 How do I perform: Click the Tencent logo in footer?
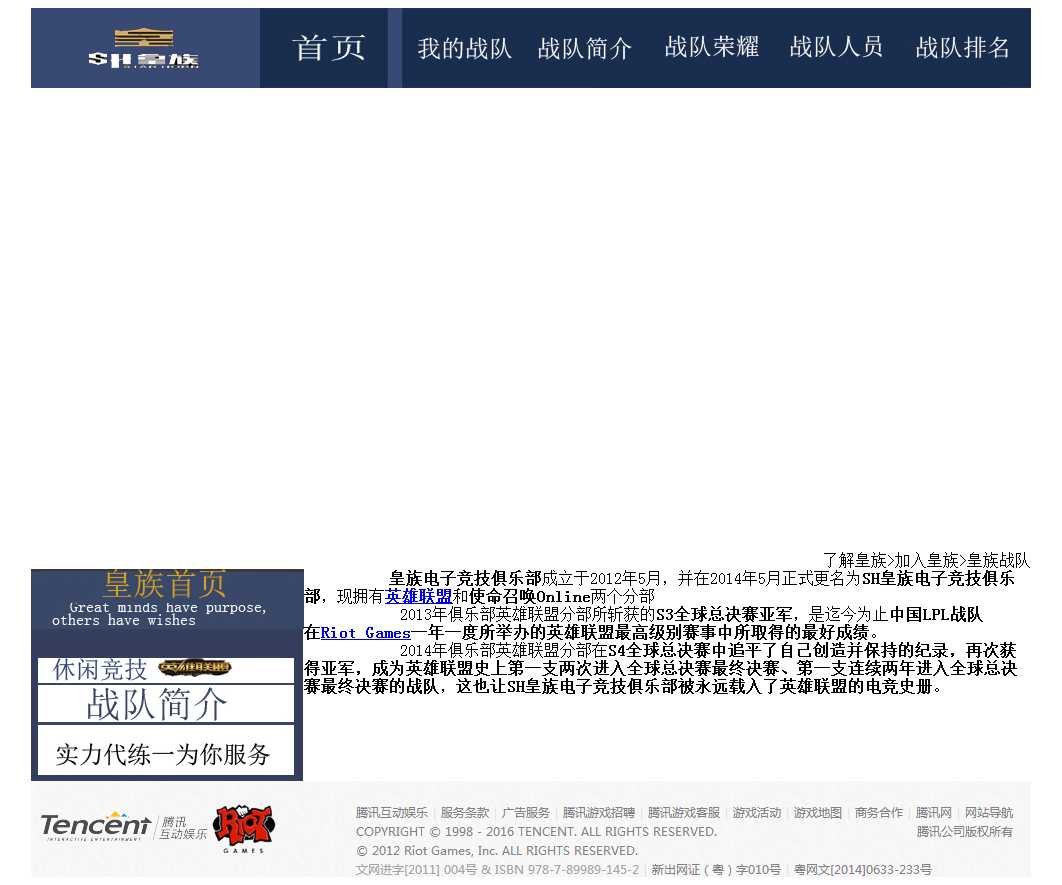tap(95, 826)
